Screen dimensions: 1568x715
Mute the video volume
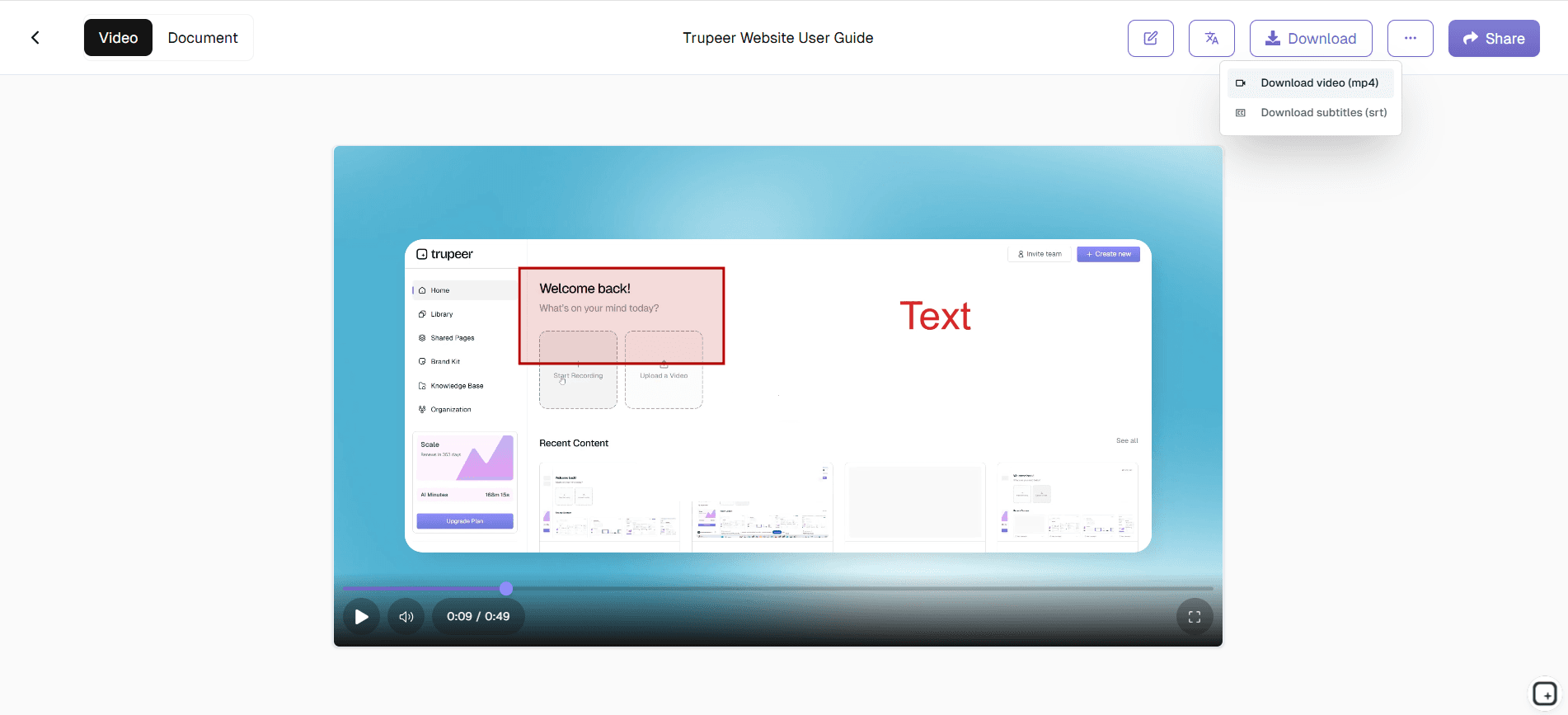406,616
